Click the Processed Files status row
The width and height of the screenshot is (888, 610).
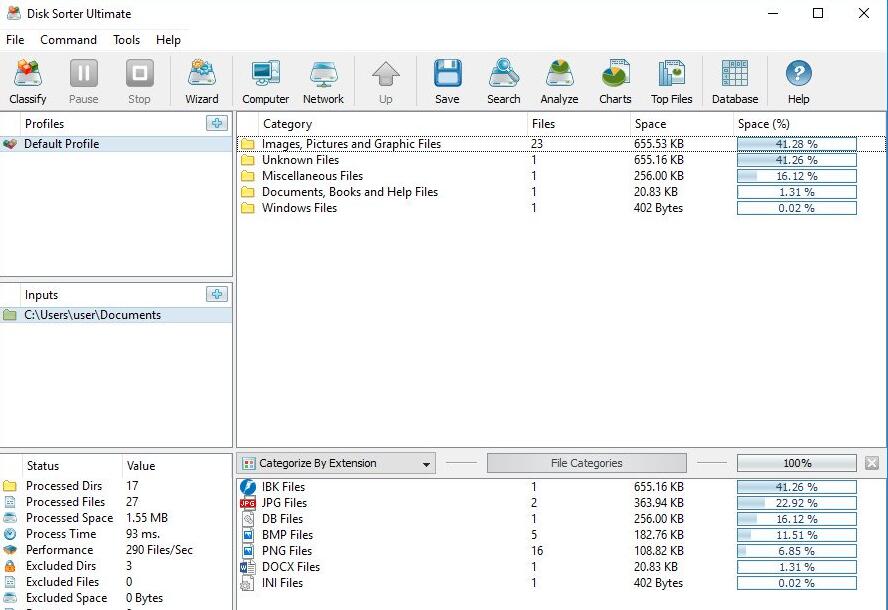116,502
